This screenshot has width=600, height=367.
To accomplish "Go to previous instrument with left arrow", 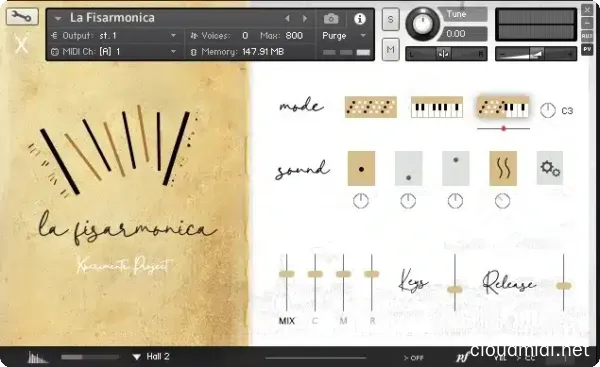I will tap(287, 18).
